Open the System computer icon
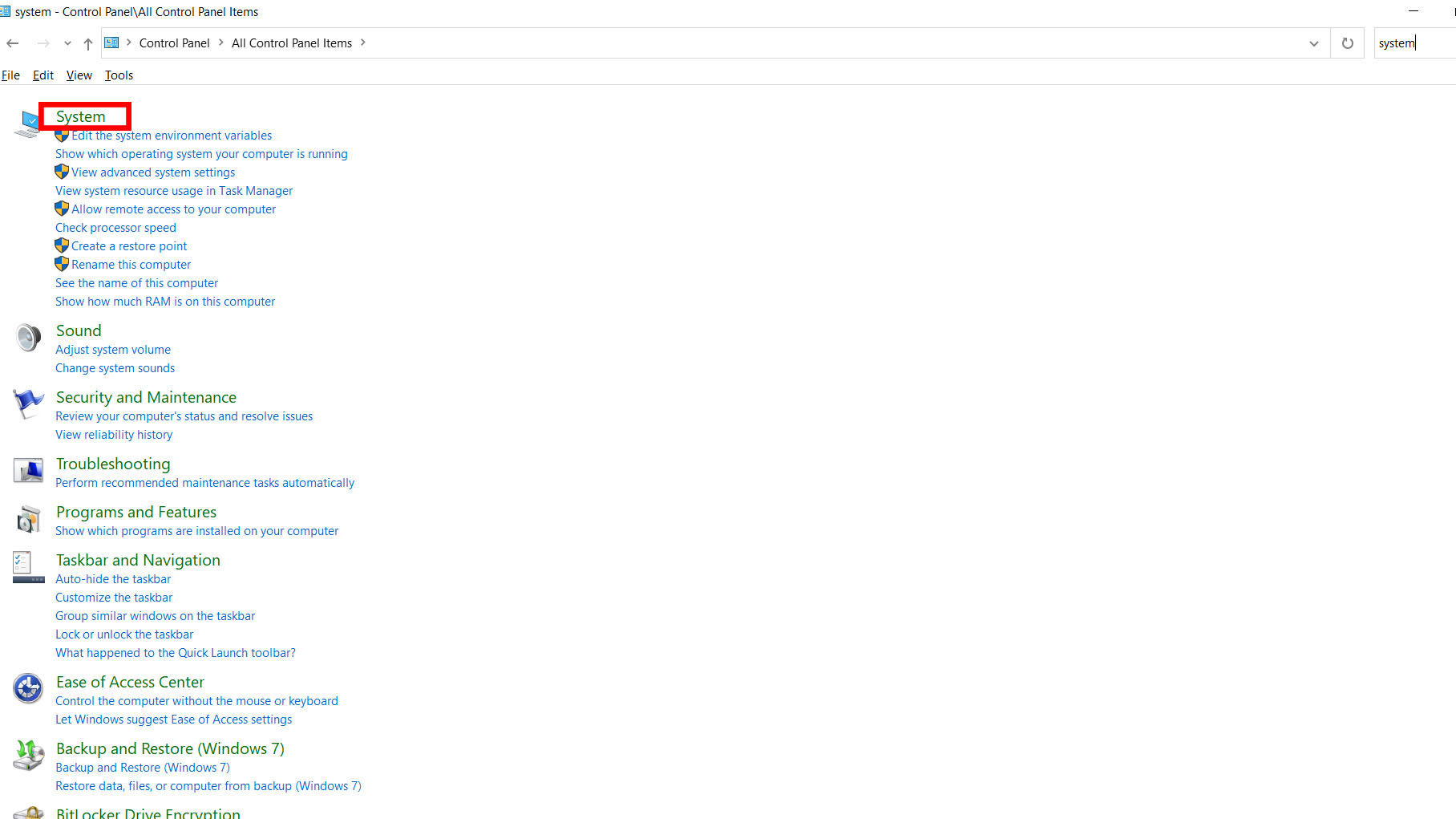Screen dimensions: 1456x819 [27, 124]
